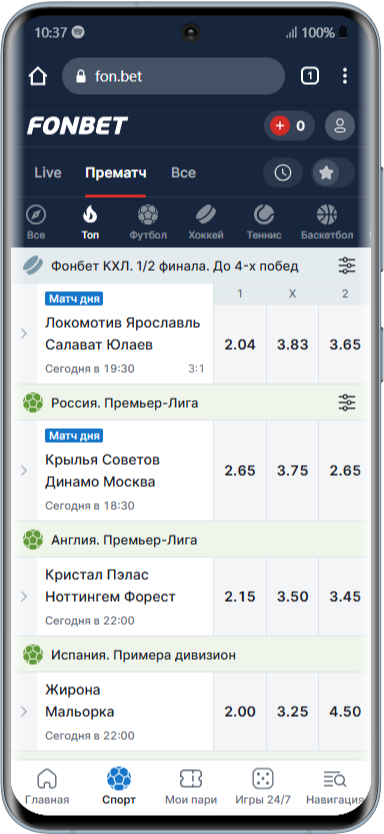Switch to the Все tab
This screenshot has height=834, width=384.
[183, 173]
